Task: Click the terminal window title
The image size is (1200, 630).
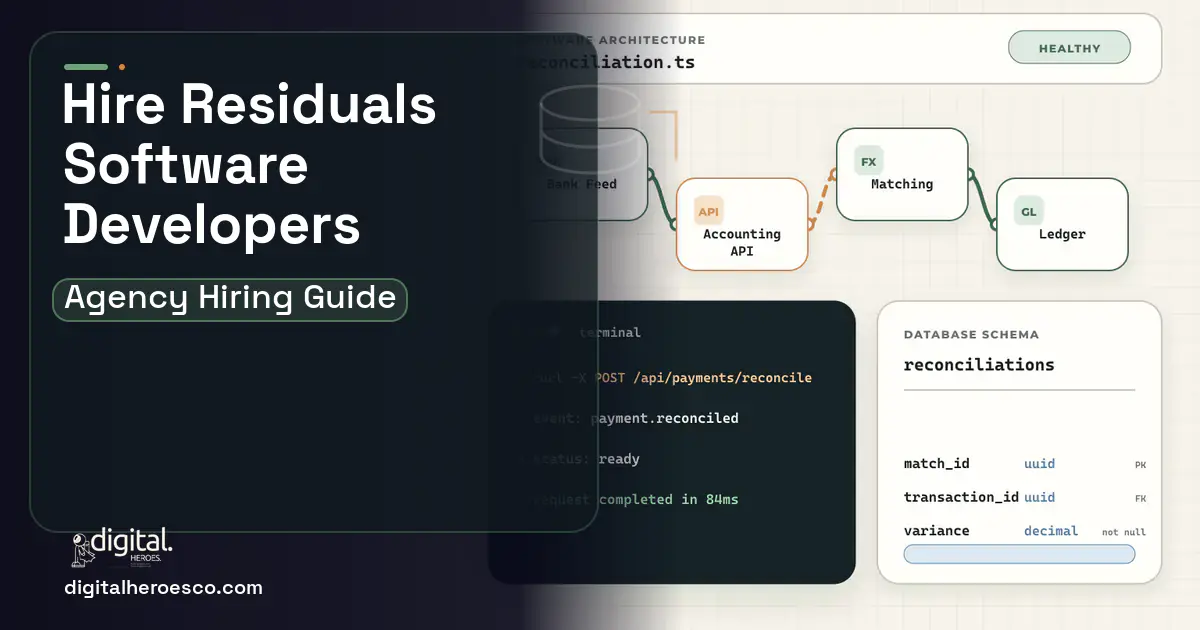Action: [x=610, y=332]
